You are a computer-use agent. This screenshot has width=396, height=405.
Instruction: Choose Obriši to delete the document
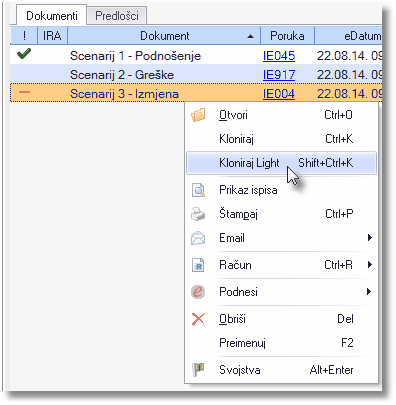[x=282, y=319]
